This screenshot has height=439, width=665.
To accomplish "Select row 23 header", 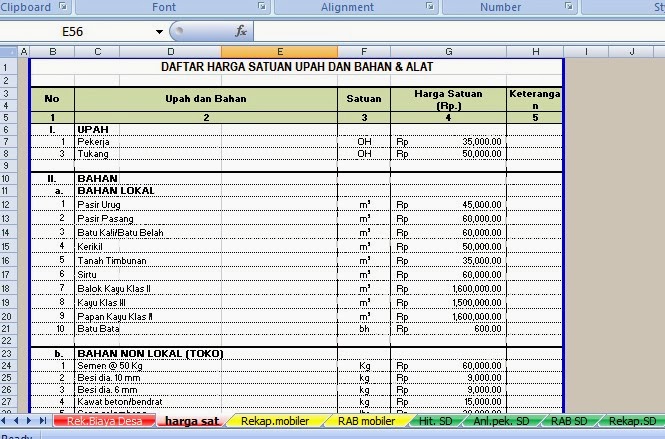I will pos(6,353).
